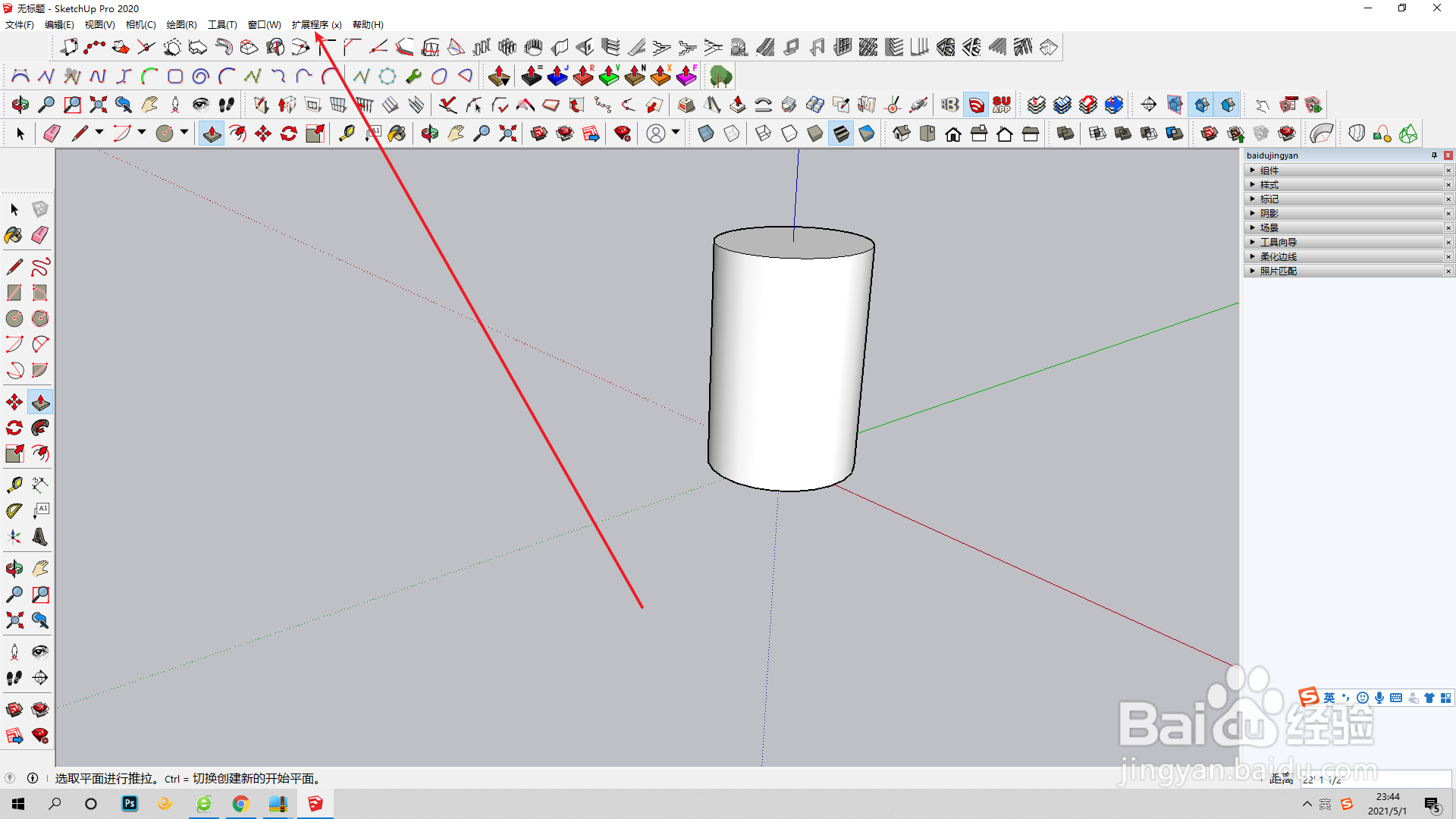
Task: Select the 3D Text tool
Action: pyautogui.click(x=40, y=537)
